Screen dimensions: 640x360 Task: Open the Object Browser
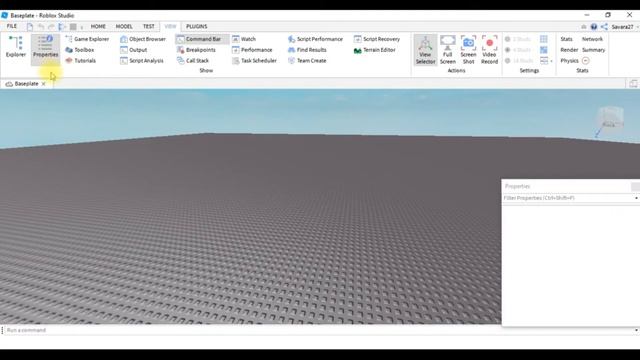143,39
